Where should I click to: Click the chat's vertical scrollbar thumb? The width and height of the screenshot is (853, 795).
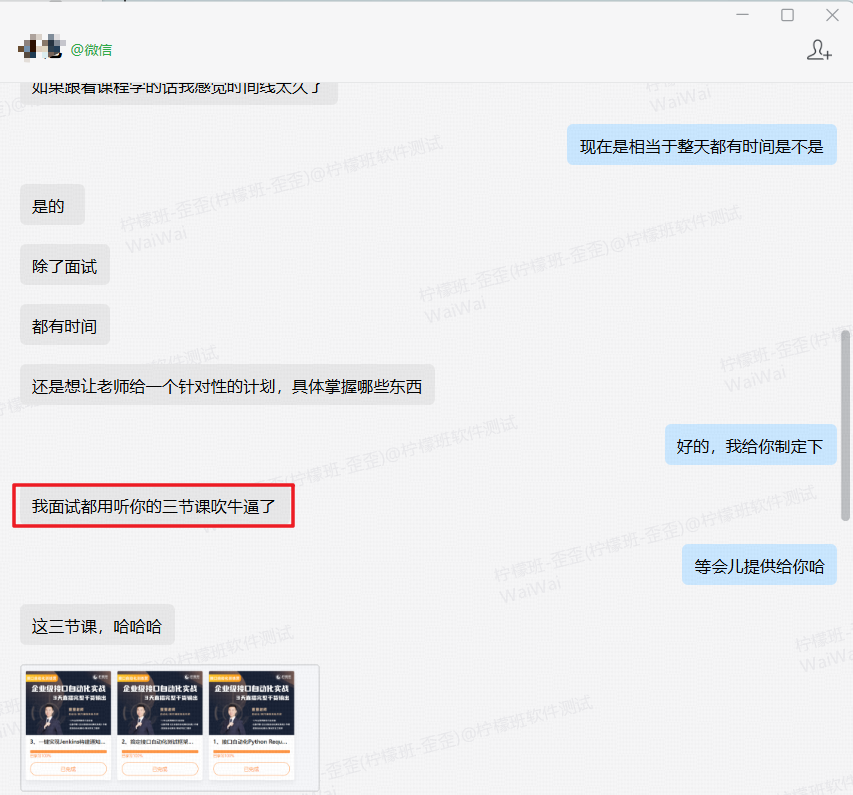[x=845, y=425]
